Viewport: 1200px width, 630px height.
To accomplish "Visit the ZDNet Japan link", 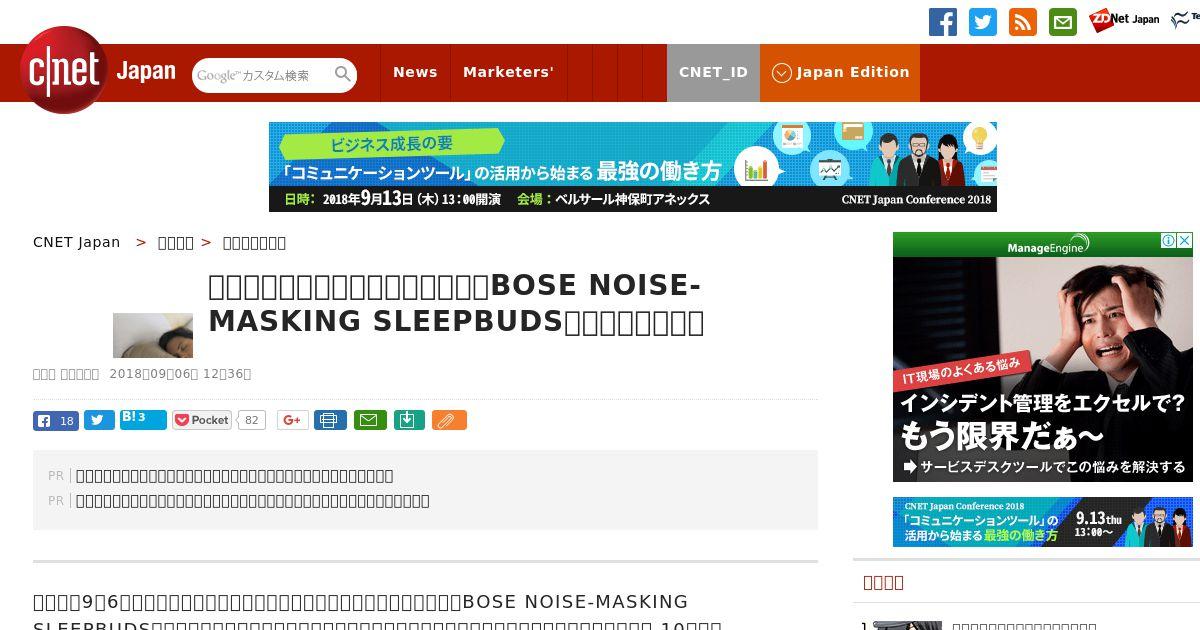I will [x=1124, y=20].
